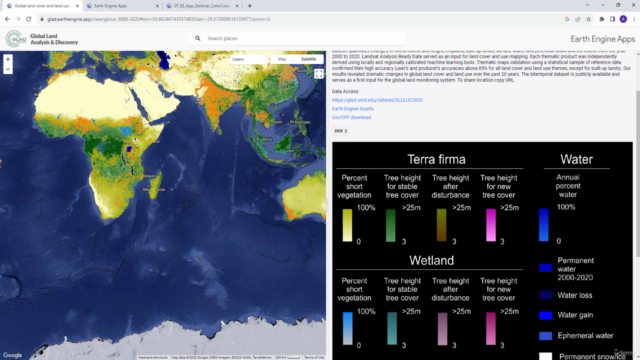Image resolution: width=640 pixels, height=360 pixels.
Task: Click the Wetland legend heading
Action: pyautogui.click(x=431, y=260)
